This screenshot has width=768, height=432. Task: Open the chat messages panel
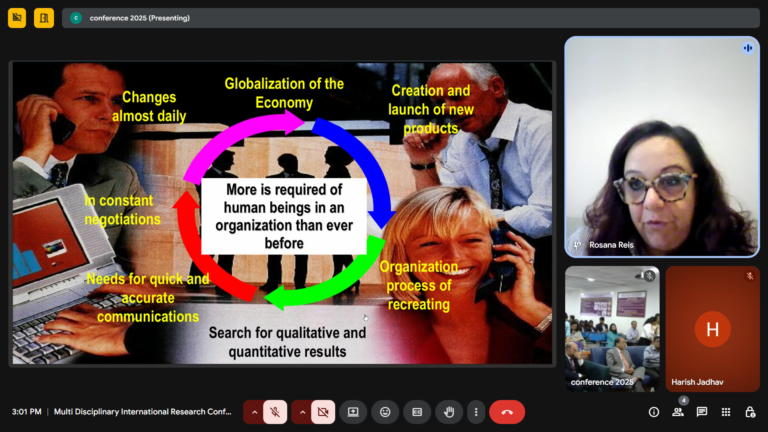(702, 412)
